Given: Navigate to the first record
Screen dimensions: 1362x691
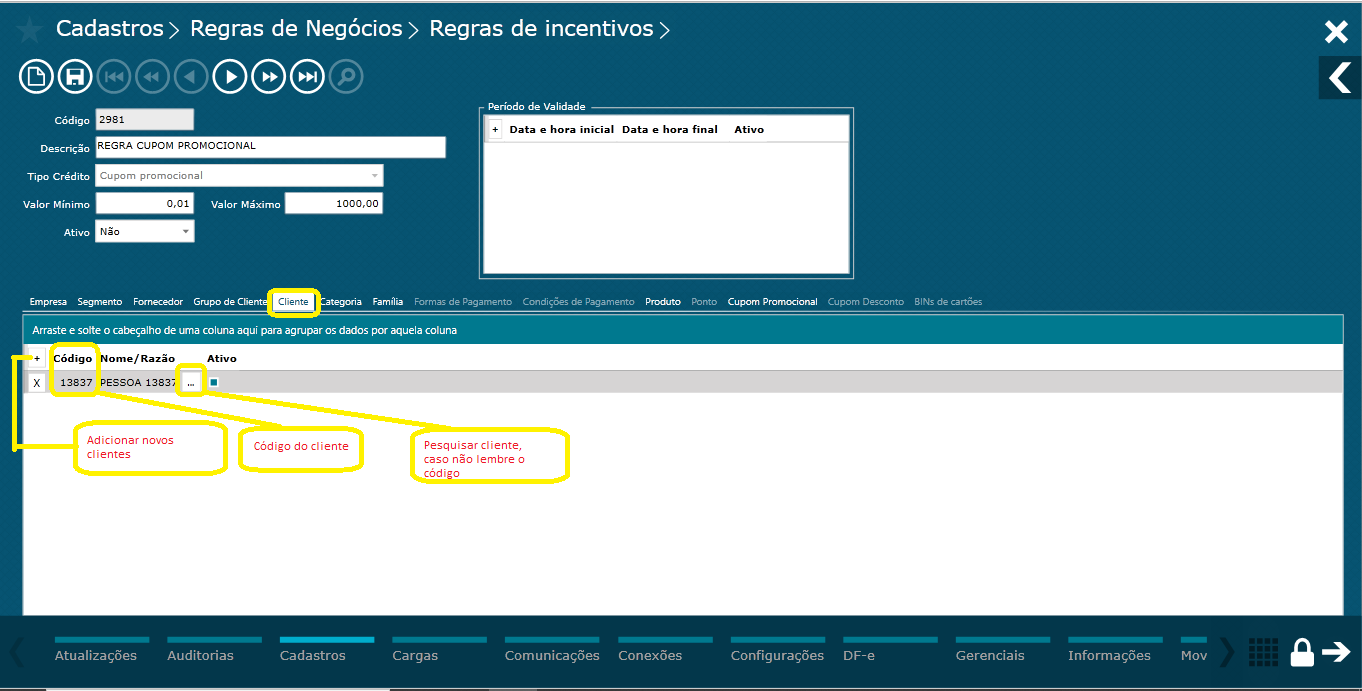Looking at the screenshot, I should point(113,76).
